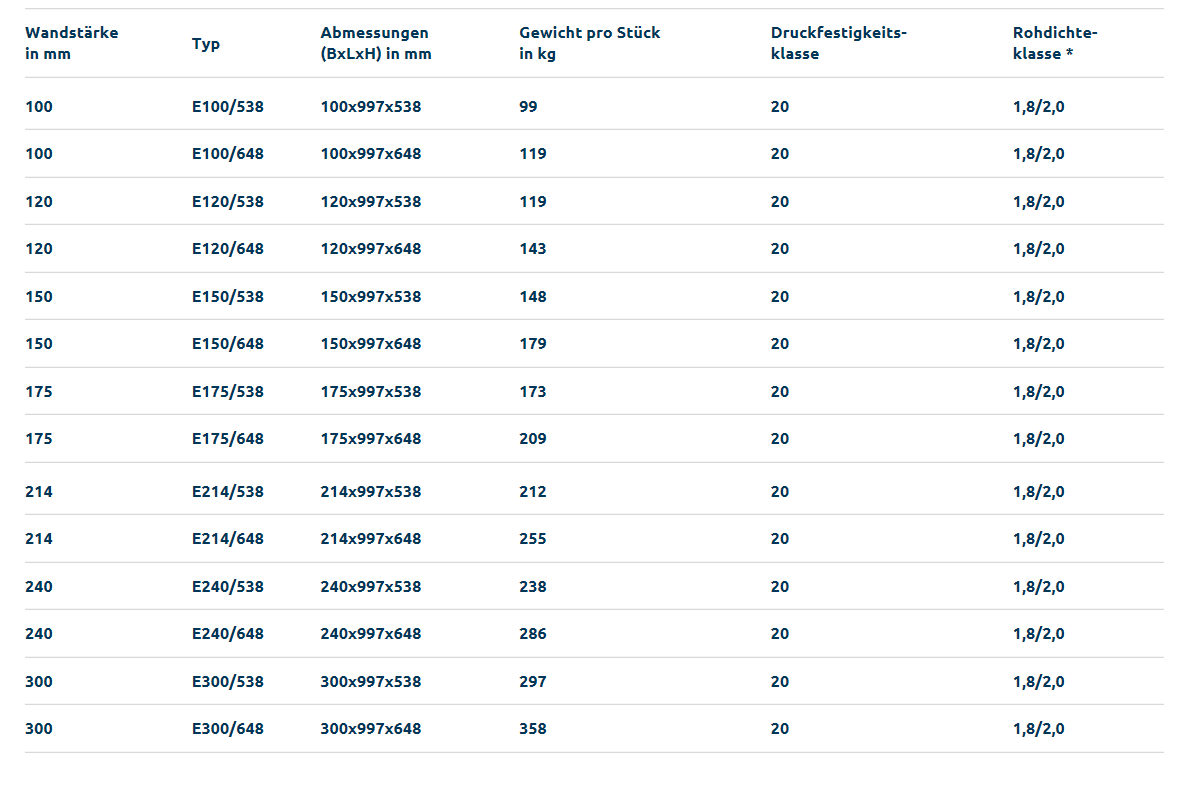Select type E150/648 cell
Viewport: 1178px width, 798px height.
coord(228,344)
